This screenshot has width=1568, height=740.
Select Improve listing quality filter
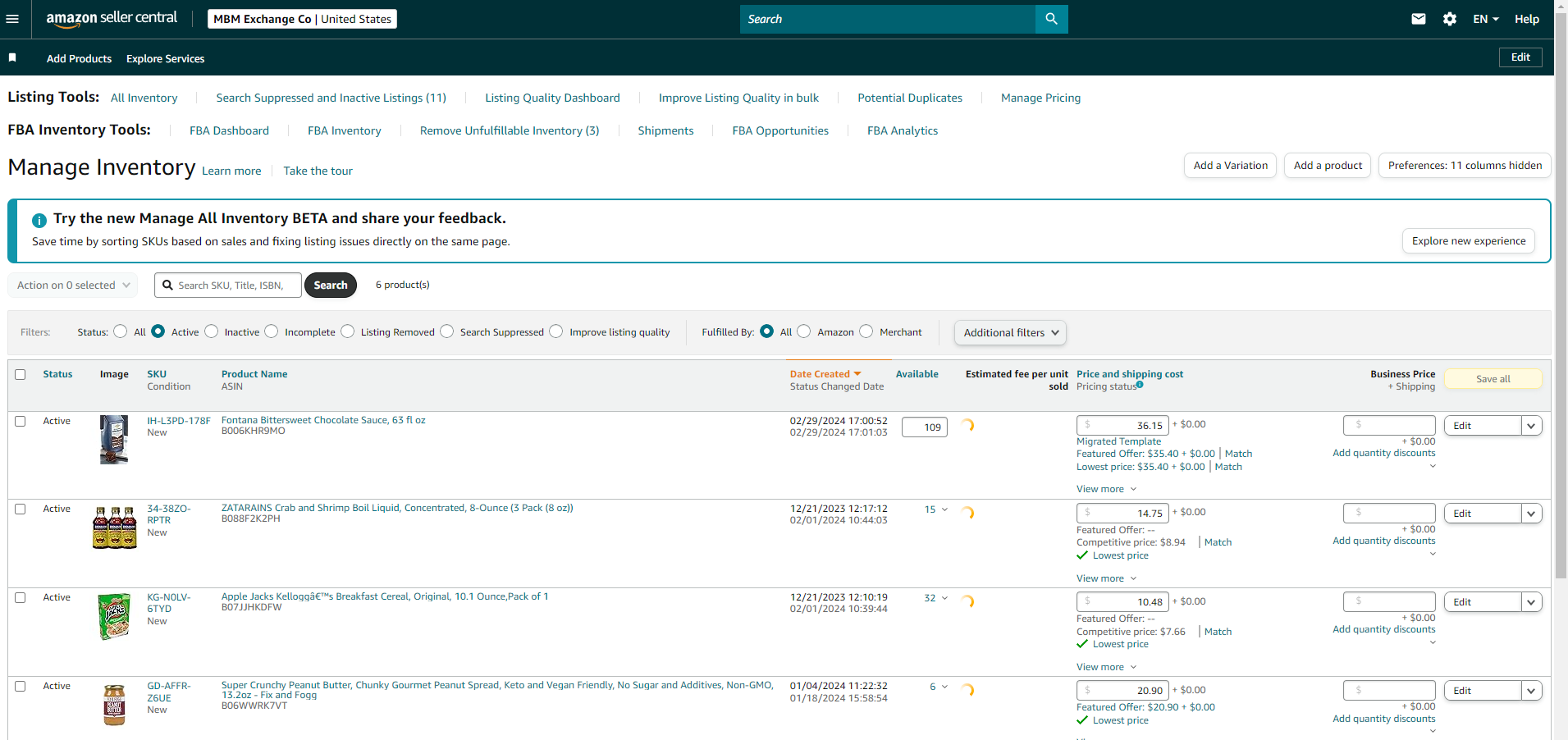(556, 331)
